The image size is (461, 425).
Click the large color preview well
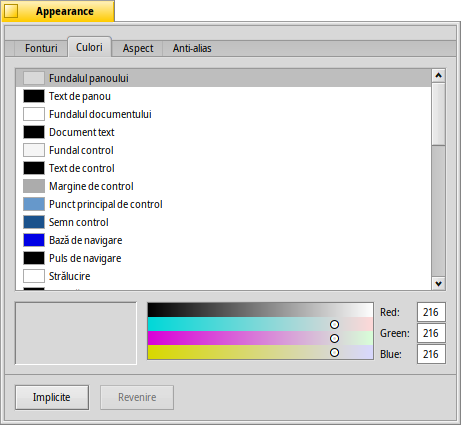pos(76,333)
